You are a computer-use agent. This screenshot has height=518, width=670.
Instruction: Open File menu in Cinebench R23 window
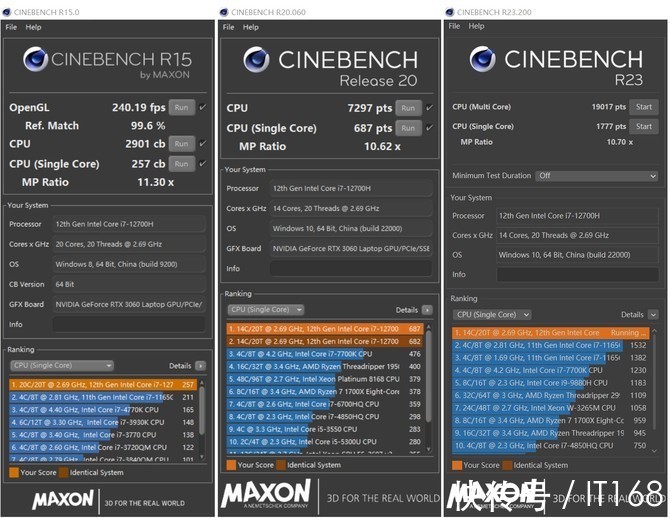click(454, 26)
